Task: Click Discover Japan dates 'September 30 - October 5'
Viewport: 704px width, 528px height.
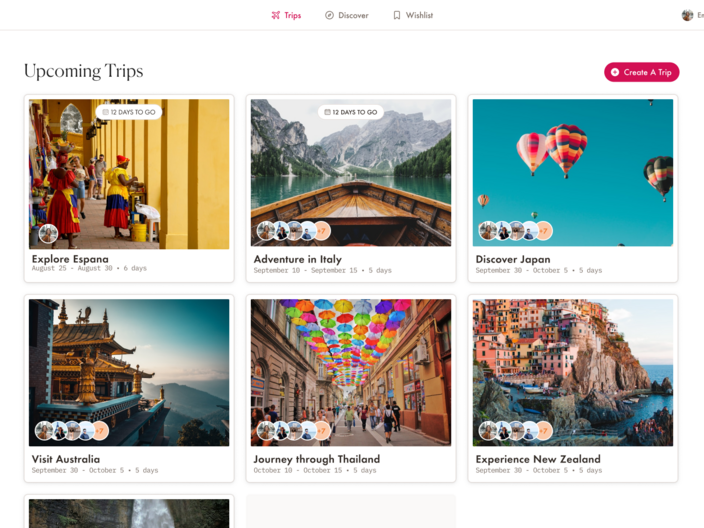Action: [522, 270]
